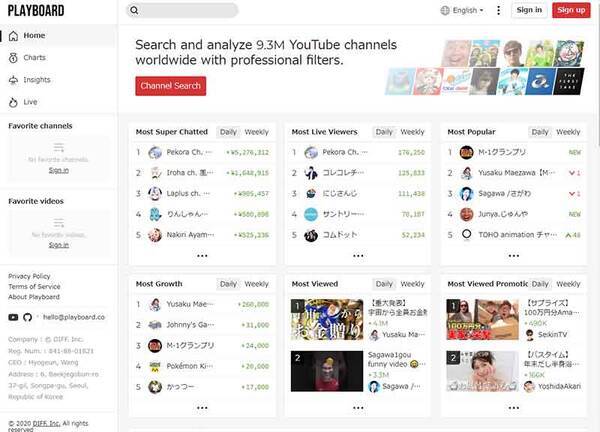
Task: Open the Insights sidebar item
Action: point(58,80)
